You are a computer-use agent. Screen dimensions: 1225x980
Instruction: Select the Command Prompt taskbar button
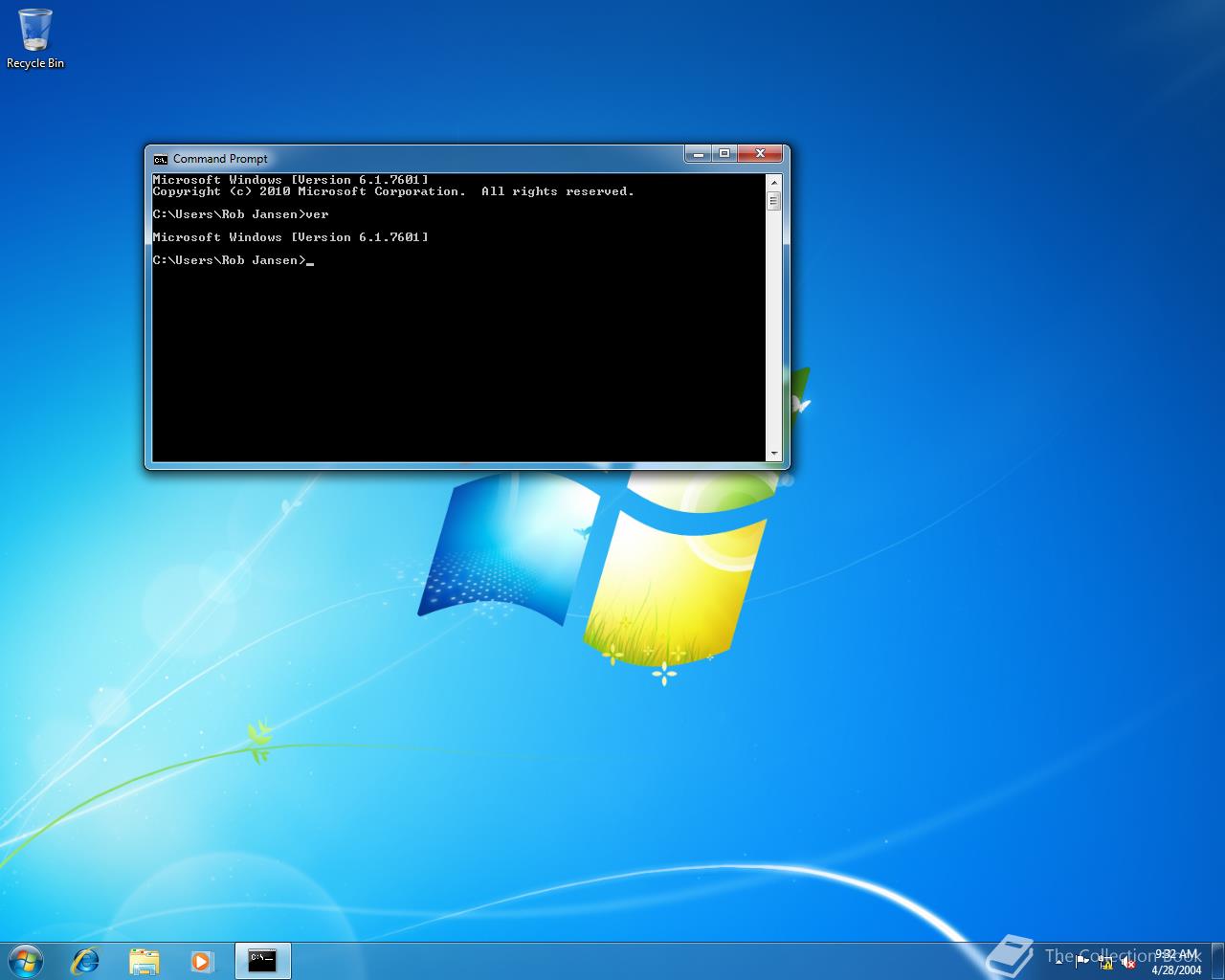click(262, 960)
